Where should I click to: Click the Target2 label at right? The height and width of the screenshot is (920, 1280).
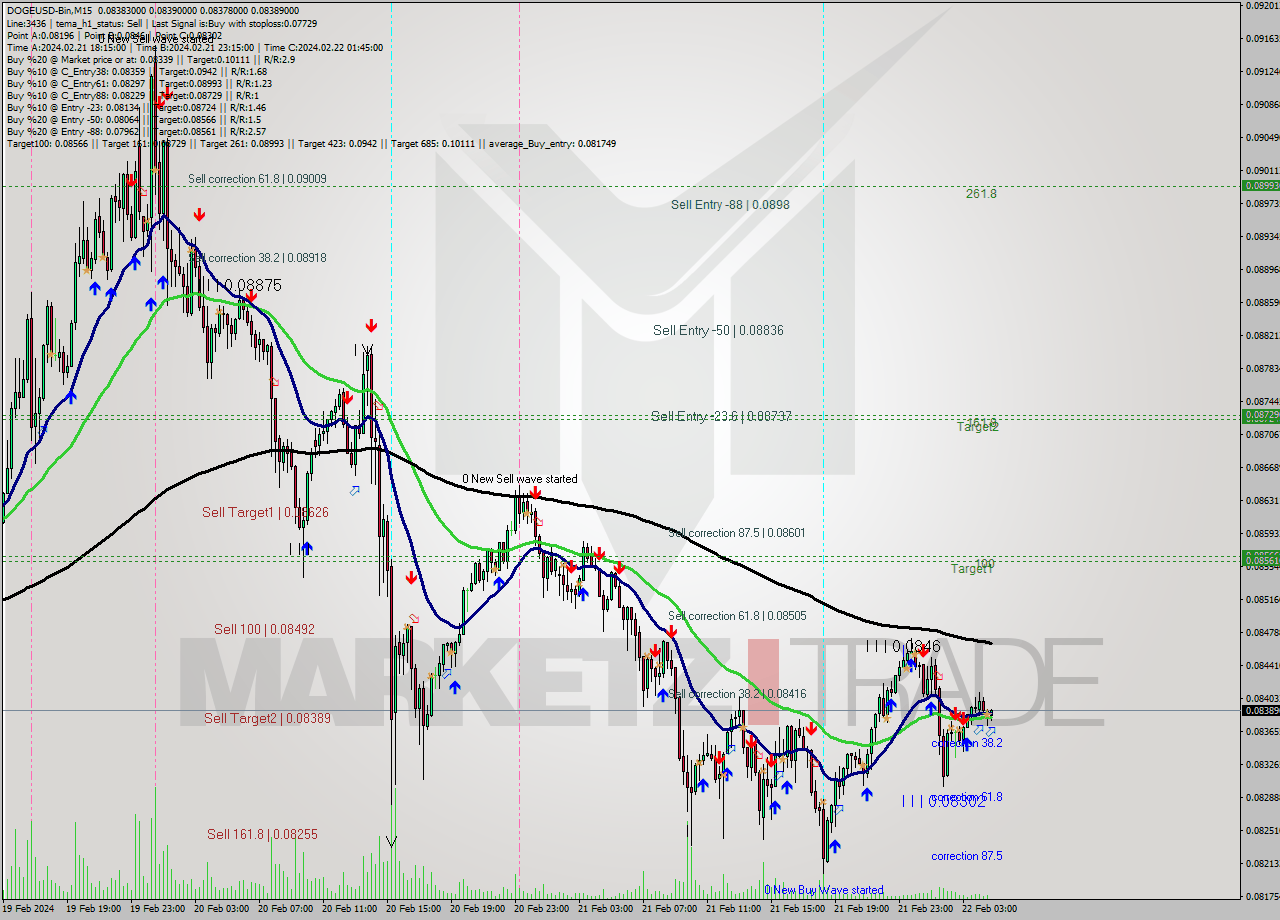point(977,427)
